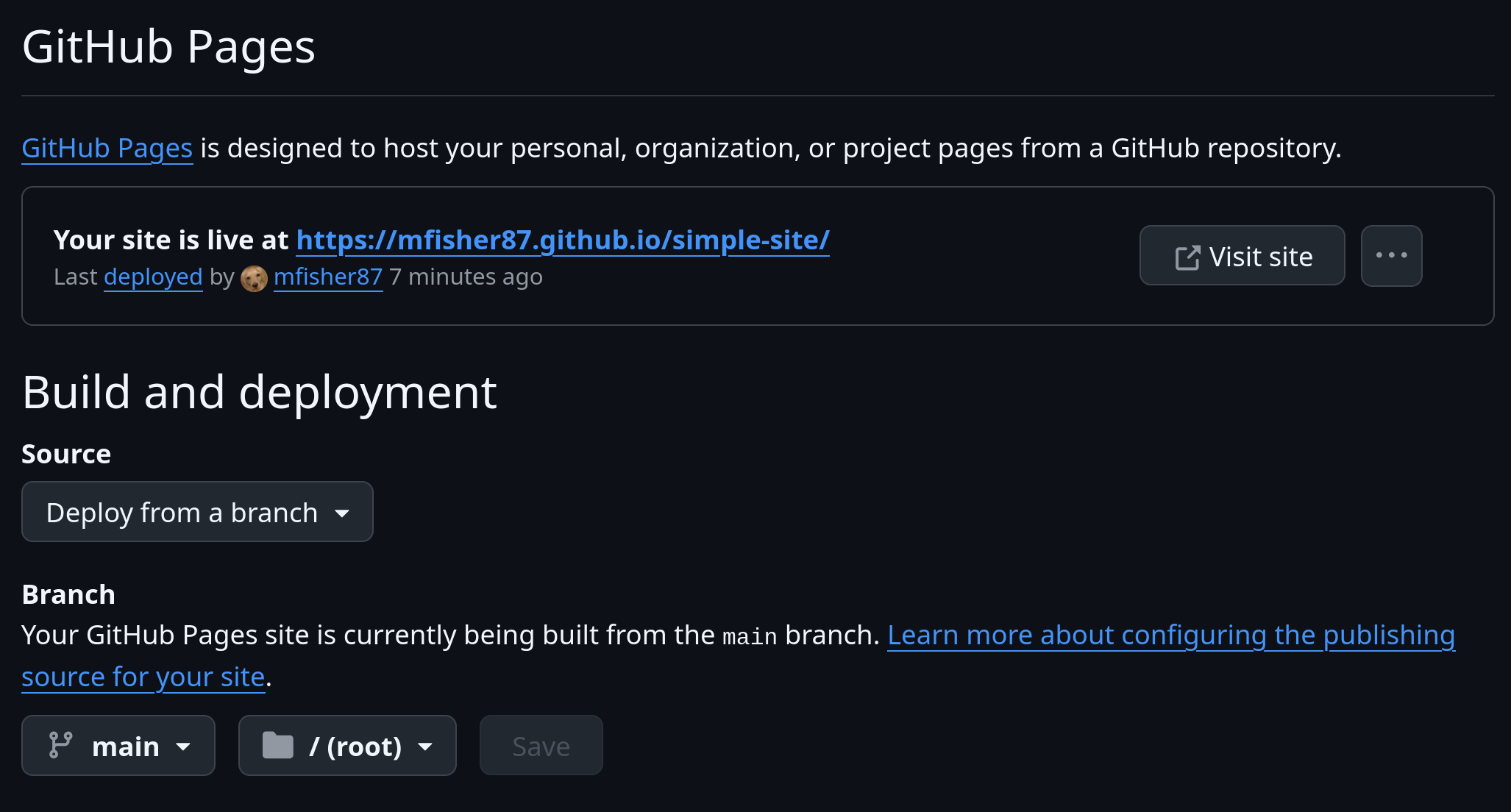This screenshot has width=1511, height=812.
Task: Click the external-link icon on Visit site
Action: [1187, 257]
